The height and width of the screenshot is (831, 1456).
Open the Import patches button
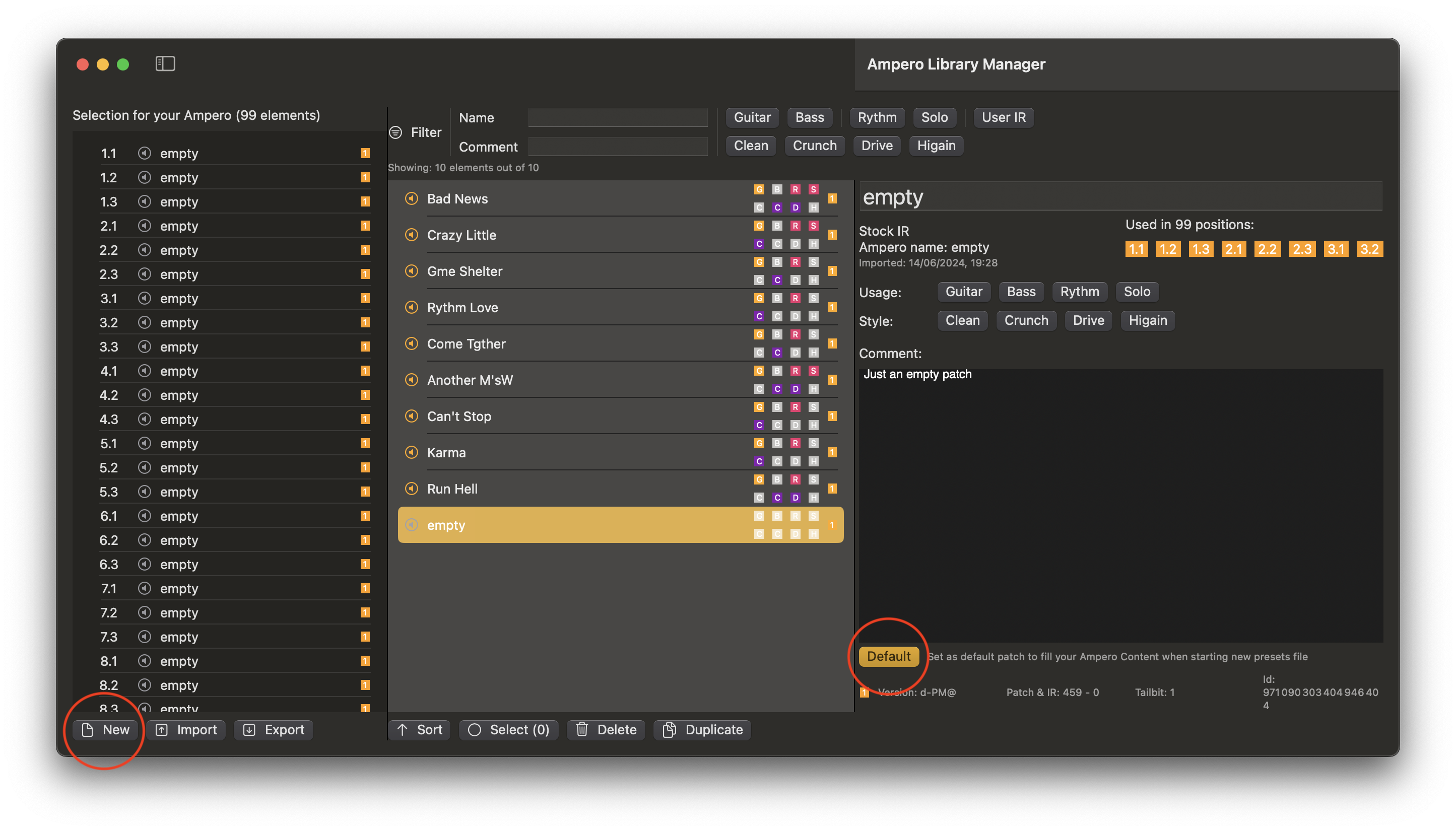click(186, 729)
